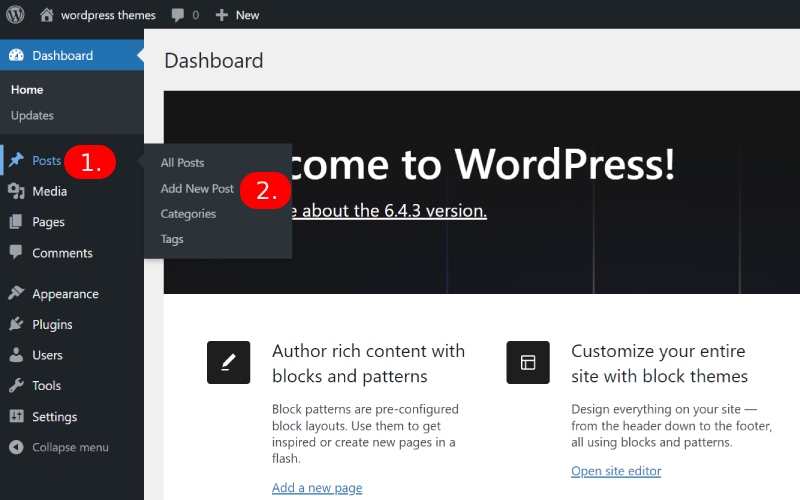Go to the Updates page
The width and height of the screenshot is (800, 500).
pos(32,116)
